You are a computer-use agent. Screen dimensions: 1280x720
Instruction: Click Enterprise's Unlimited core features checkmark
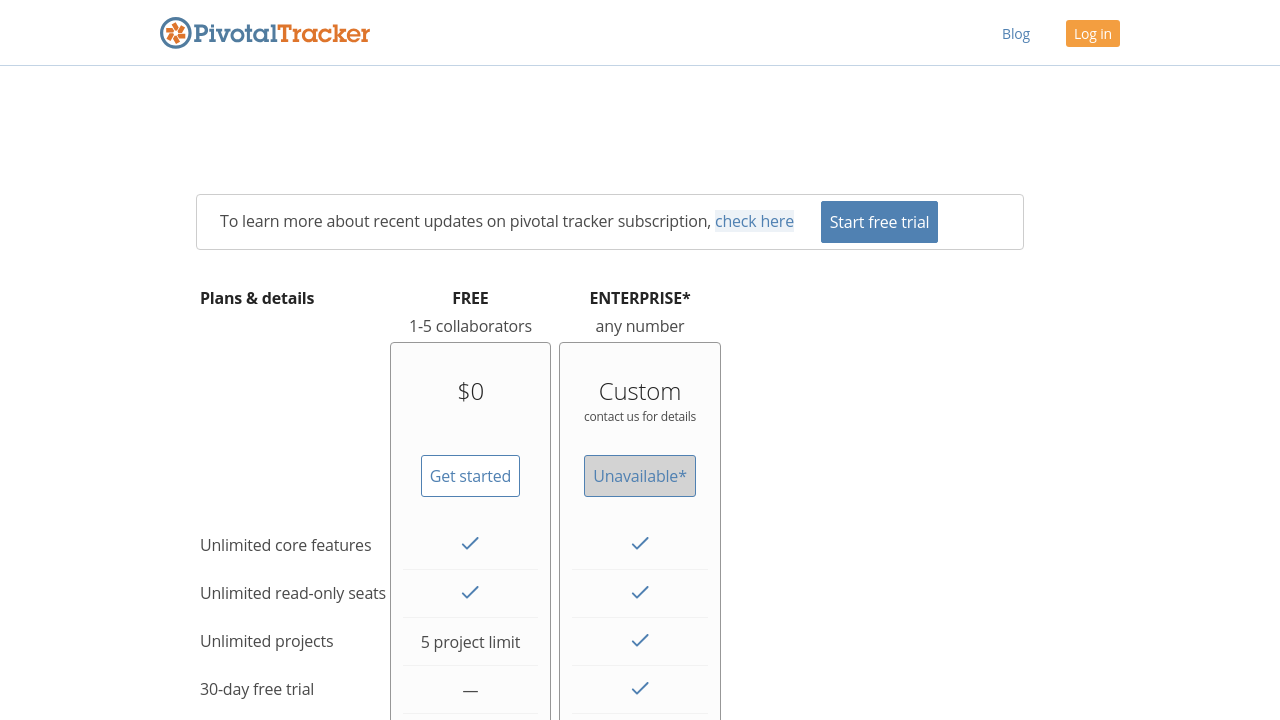(x=640, y=543)
